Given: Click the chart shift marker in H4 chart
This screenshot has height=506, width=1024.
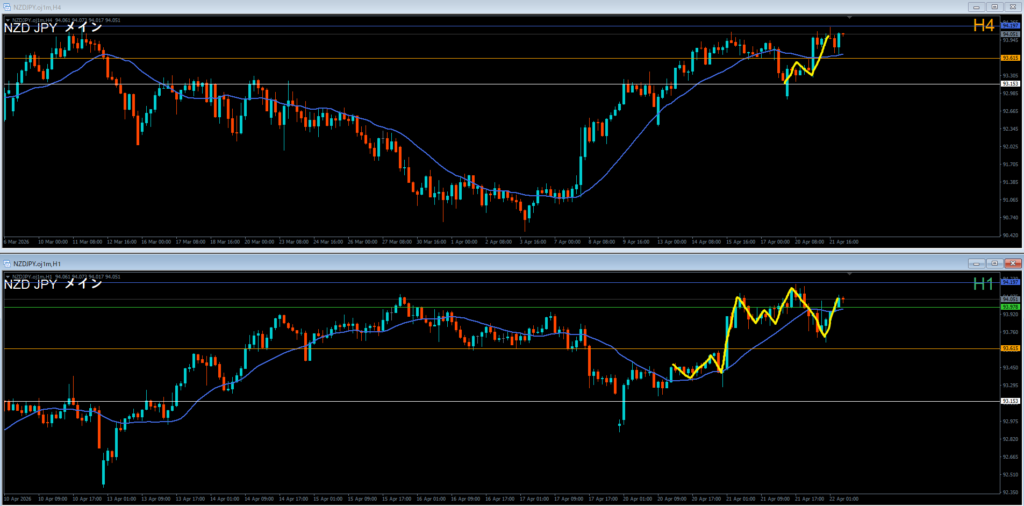Looking at the screenshot, I should [850, 18].
